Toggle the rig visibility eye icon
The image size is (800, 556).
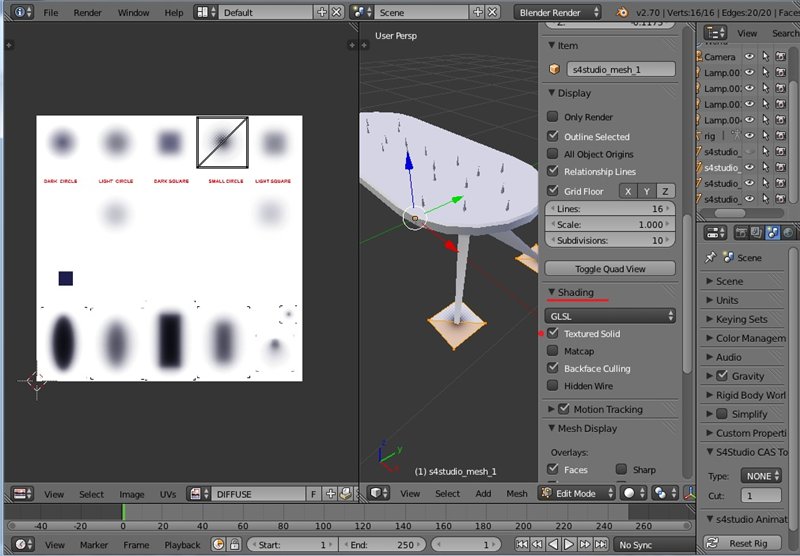coord(749,136)
